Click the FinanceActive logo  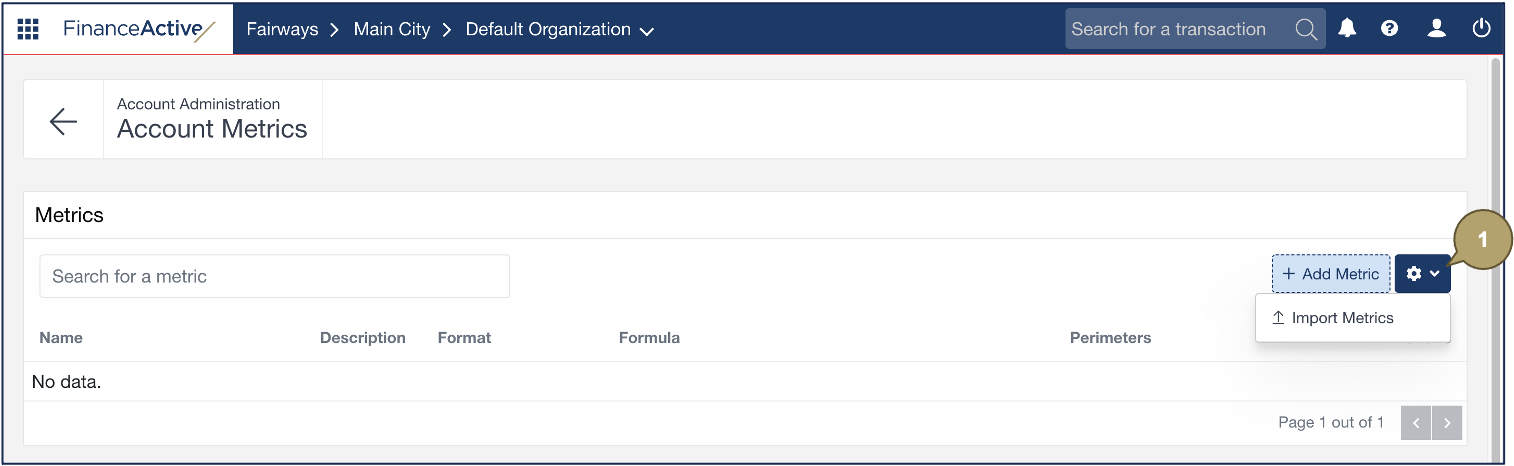click(x=139, y=29)
